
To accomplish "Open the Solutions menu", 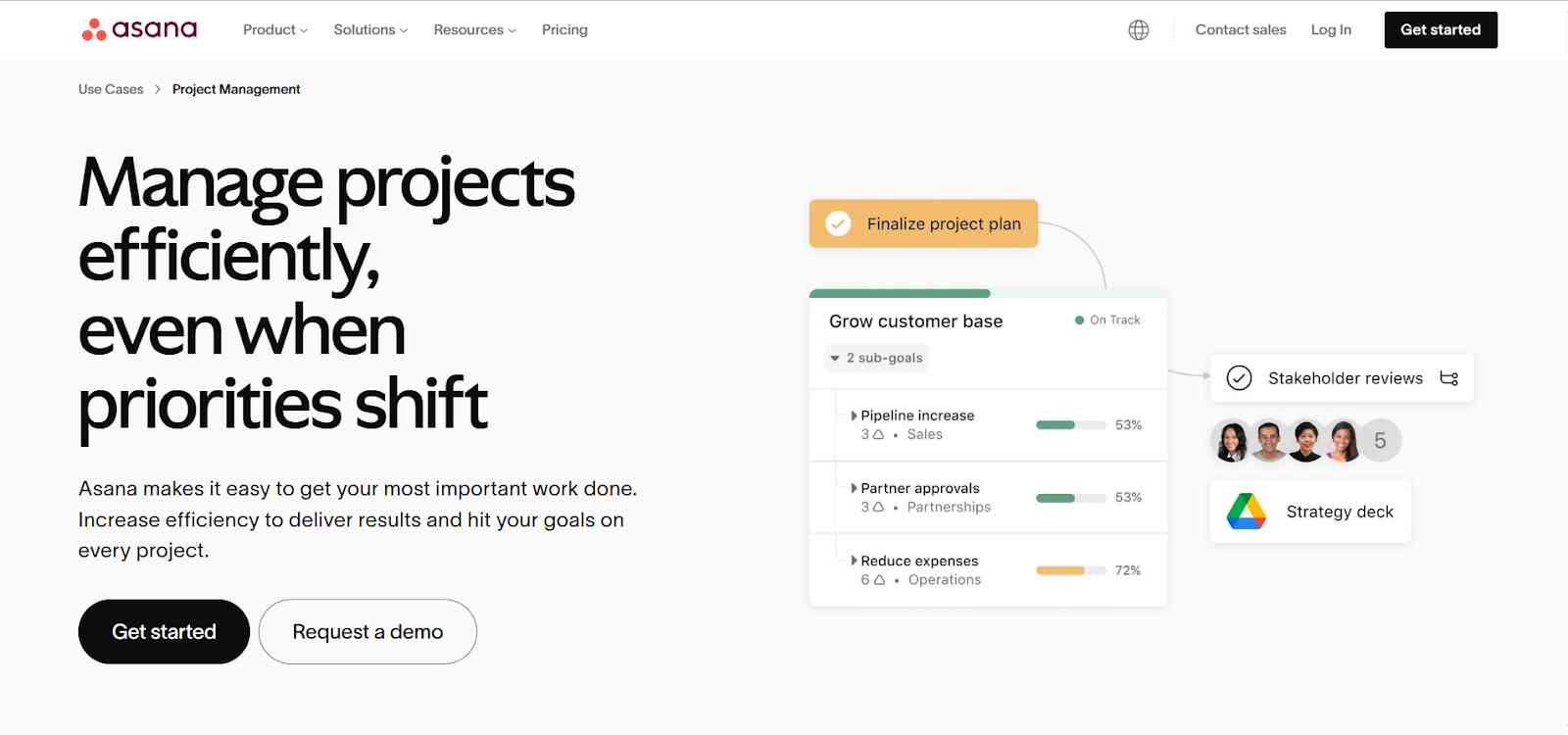I will 369,30.
